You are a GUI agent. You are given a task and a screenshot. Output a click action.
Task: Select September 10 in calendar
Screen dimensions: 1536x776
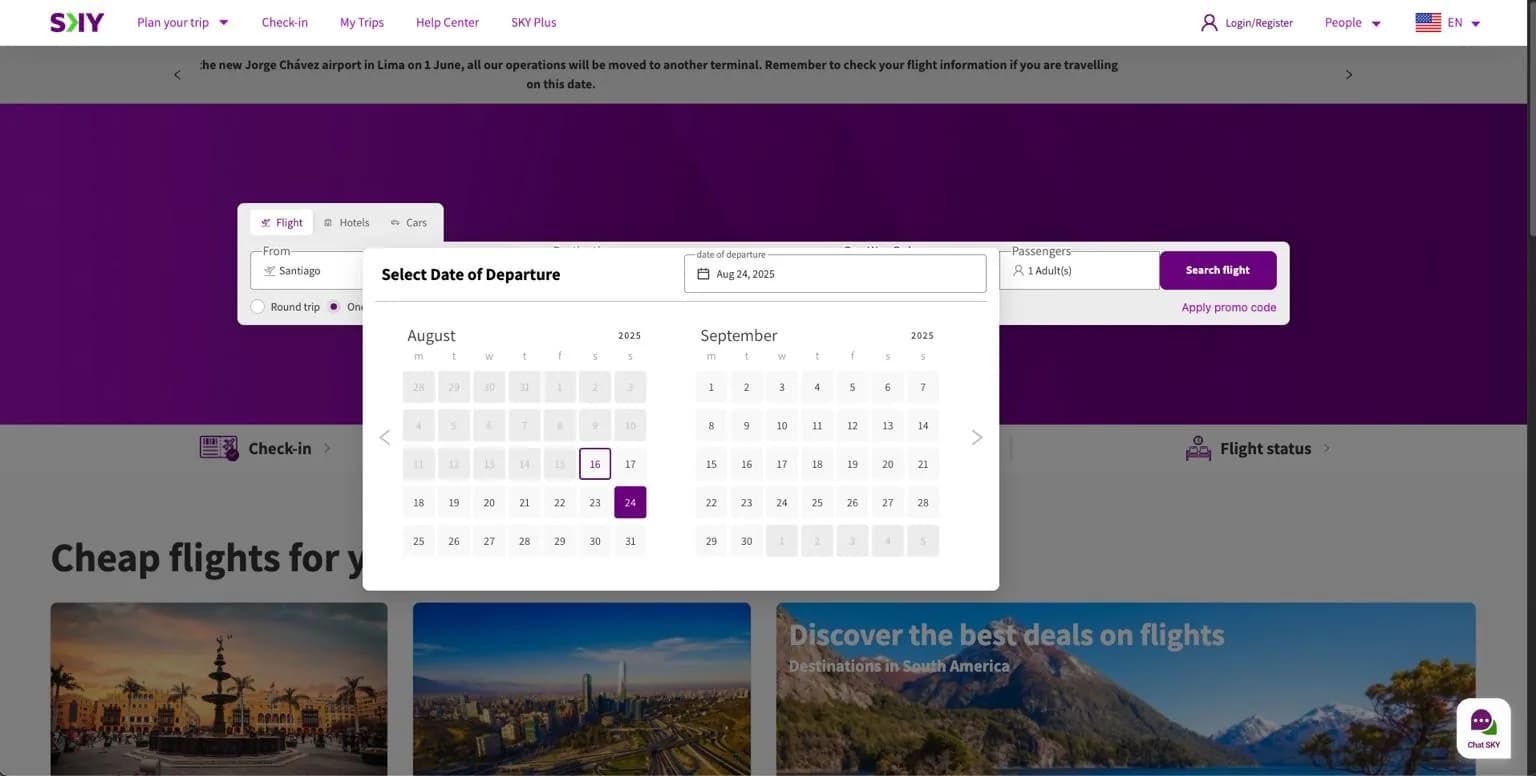click(782, 426)
